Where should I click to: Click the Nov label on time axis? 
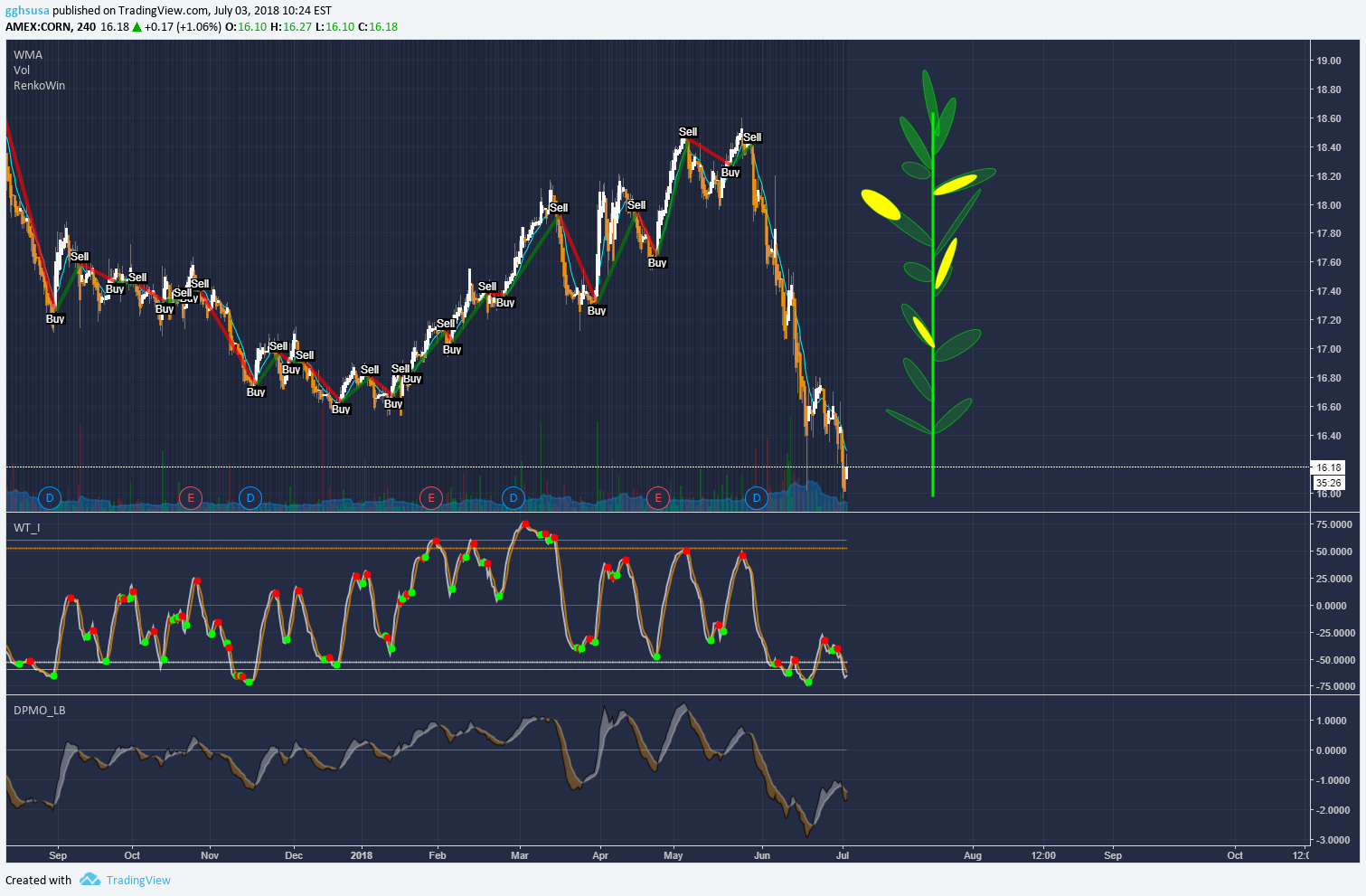[210, 855]
